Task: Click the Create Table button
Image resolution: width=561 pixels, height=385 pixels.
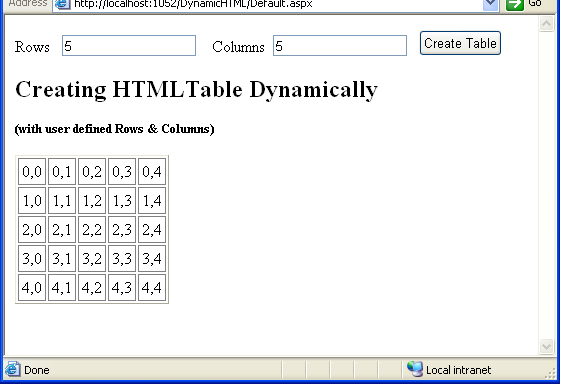Action: [x=460, y=43]
